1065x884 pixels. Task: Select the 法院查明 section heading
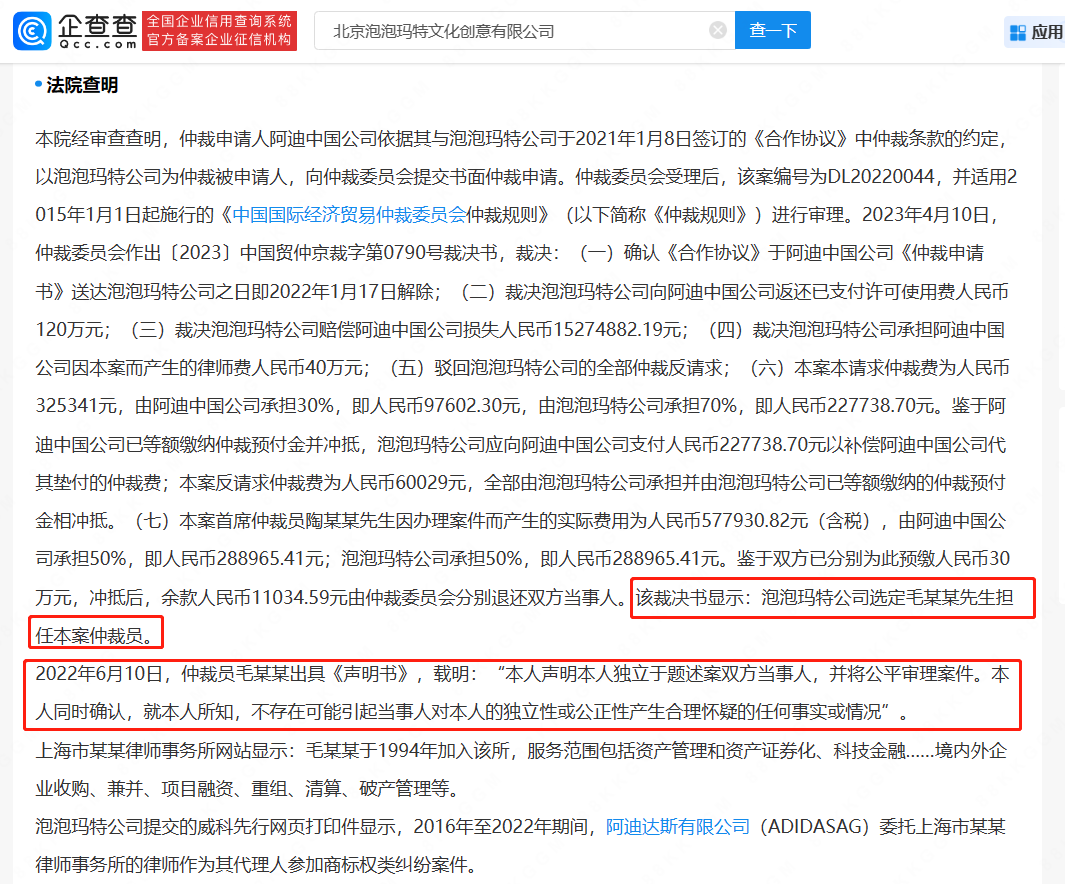pos(82,86)
